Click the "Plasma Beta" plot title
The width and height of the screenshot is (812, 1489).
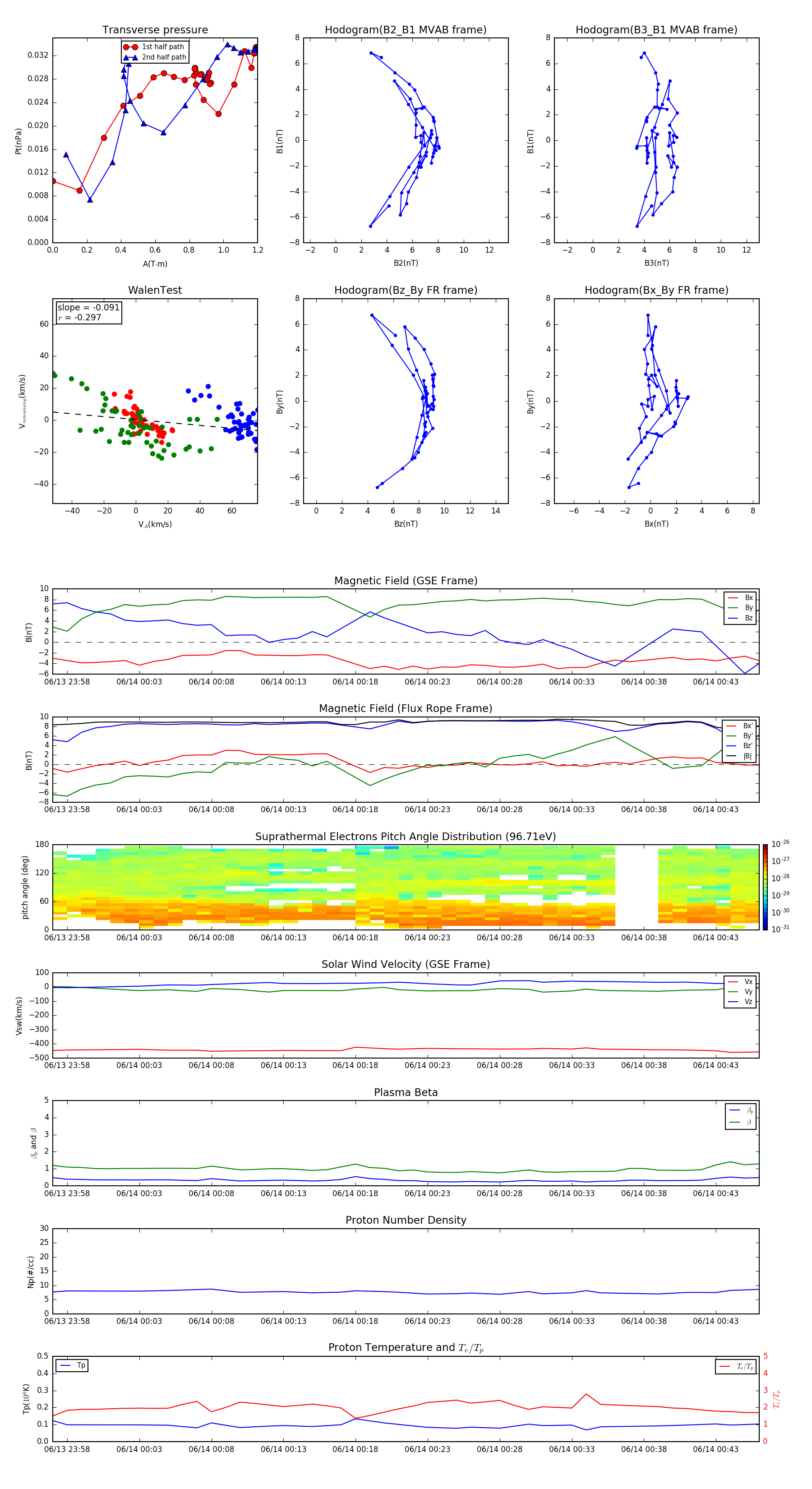pyautogui.click(x=406, y=1092)
